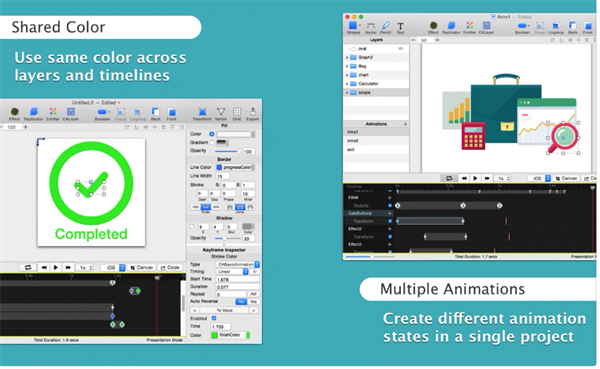
Task: Select the Pencil drawing tool
Action: (386, 26)
